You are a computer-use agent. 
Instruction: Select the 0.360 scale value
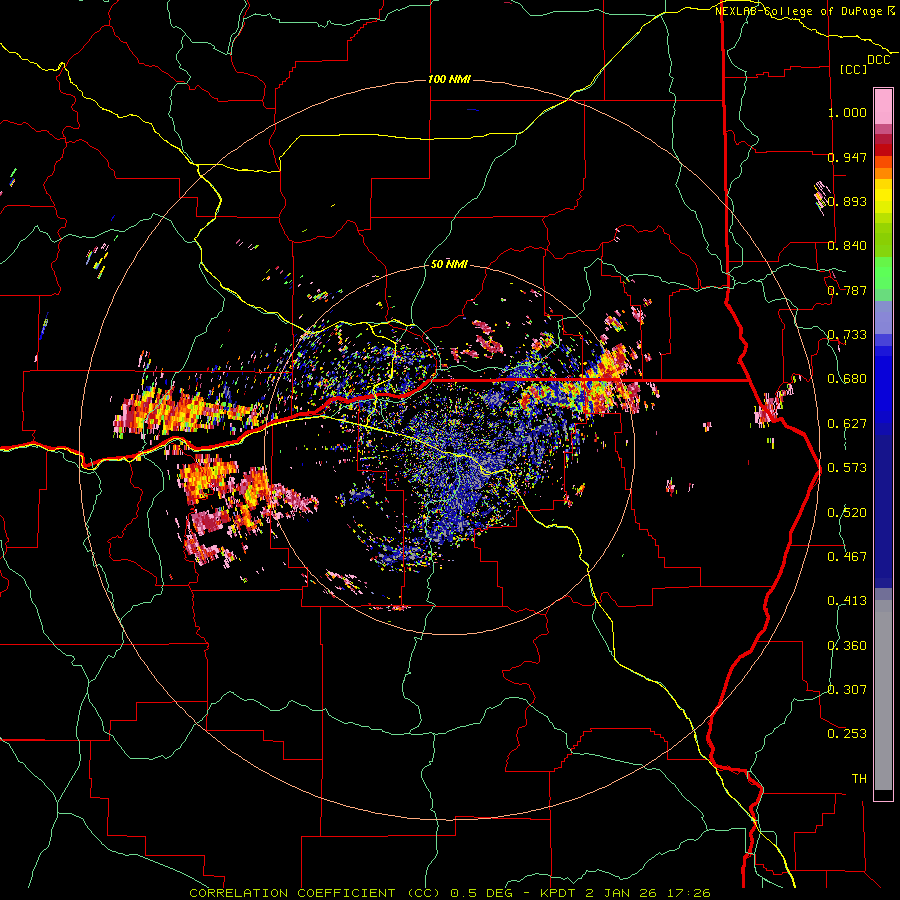pyautogui.click(x=847, y=646)
